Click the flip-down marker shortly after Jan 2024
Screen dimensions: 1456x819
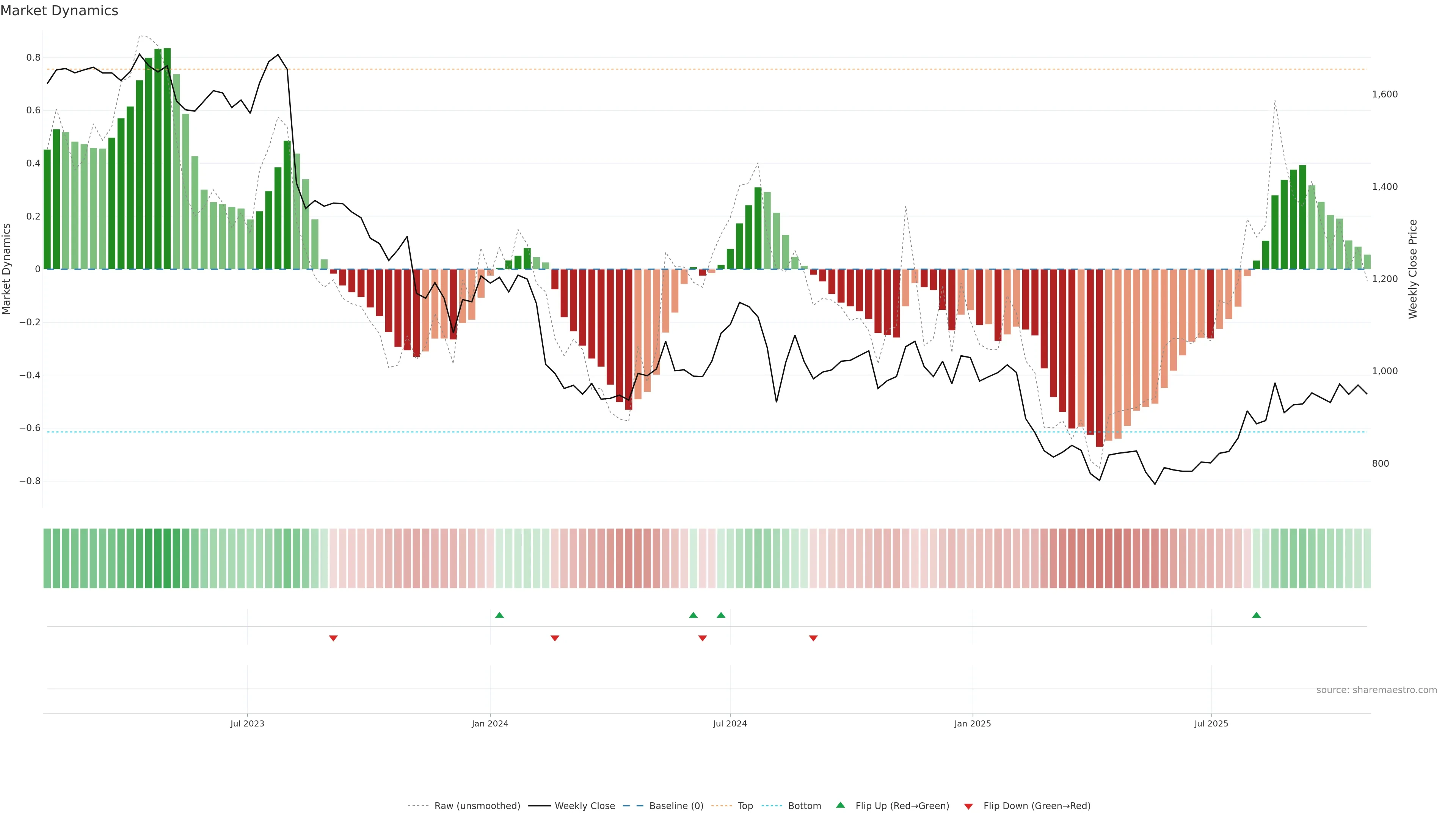[555, 638]
